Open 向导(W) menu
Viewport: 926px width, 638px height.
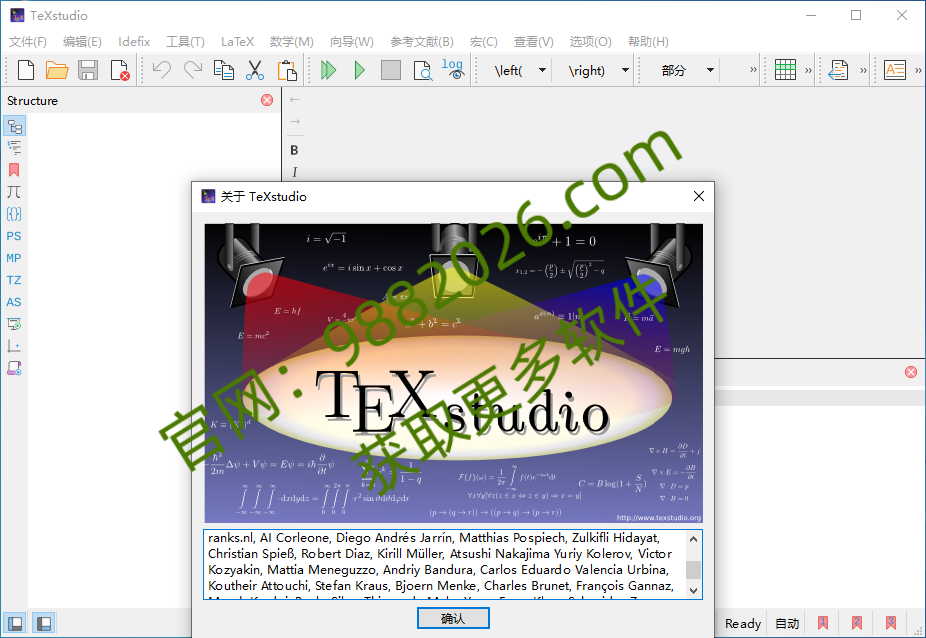click(x=352, y=41)
